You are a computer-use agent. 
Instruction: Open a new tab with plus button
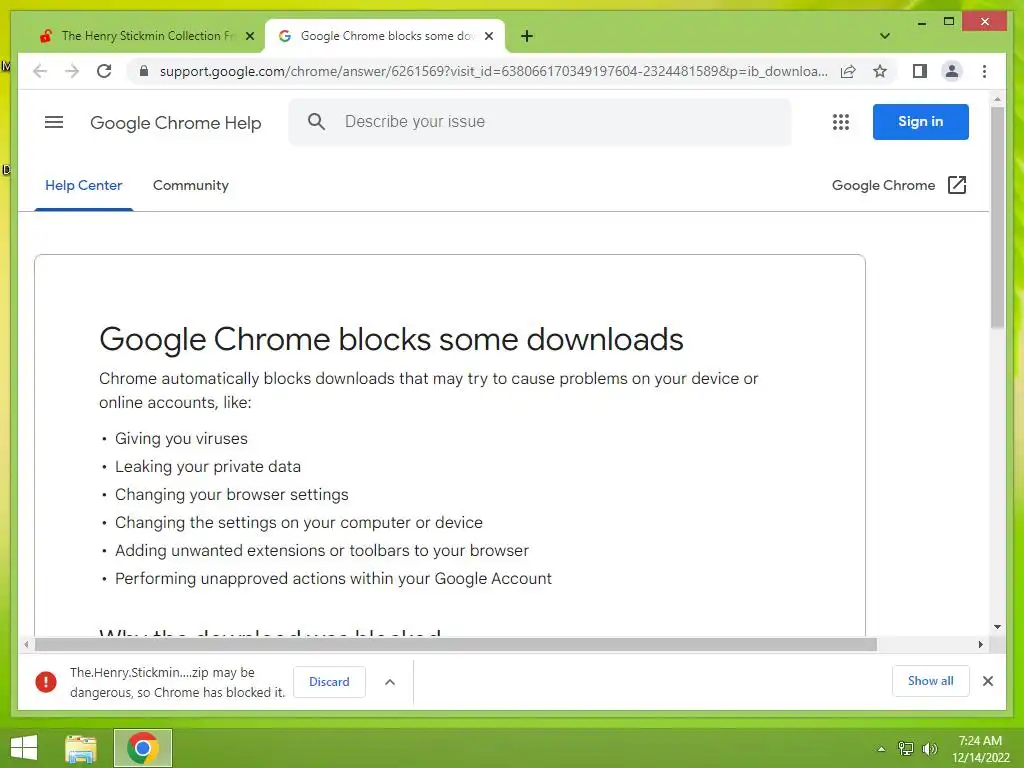527,36
